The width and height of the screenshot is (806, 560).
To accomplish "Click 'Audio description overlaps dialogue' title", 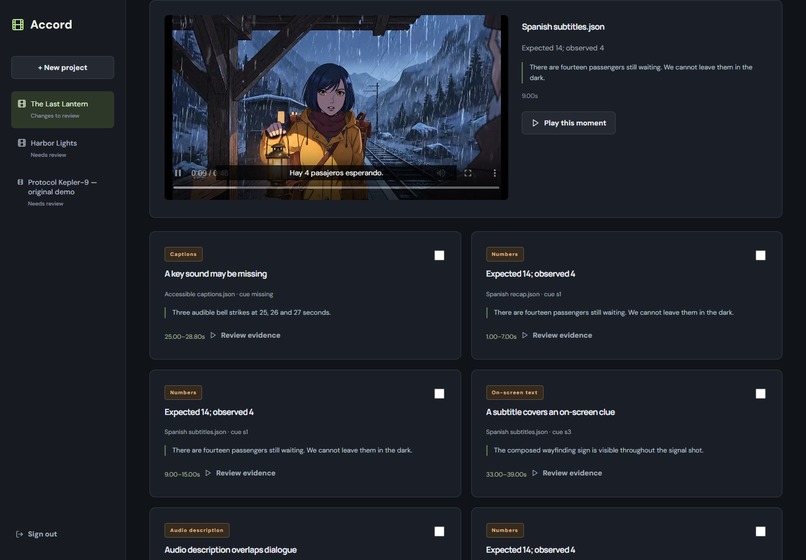I will click(x=230, y=550).
